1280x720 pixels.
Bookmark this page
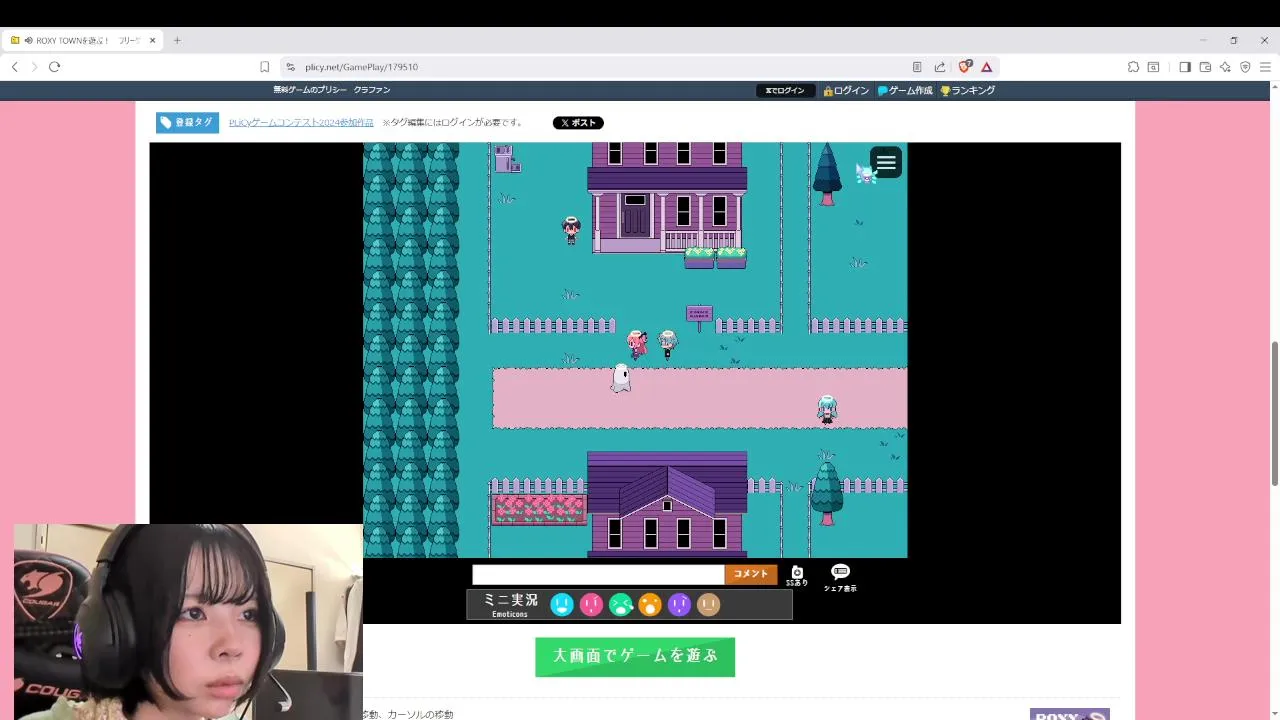click(x=264, y=67)
